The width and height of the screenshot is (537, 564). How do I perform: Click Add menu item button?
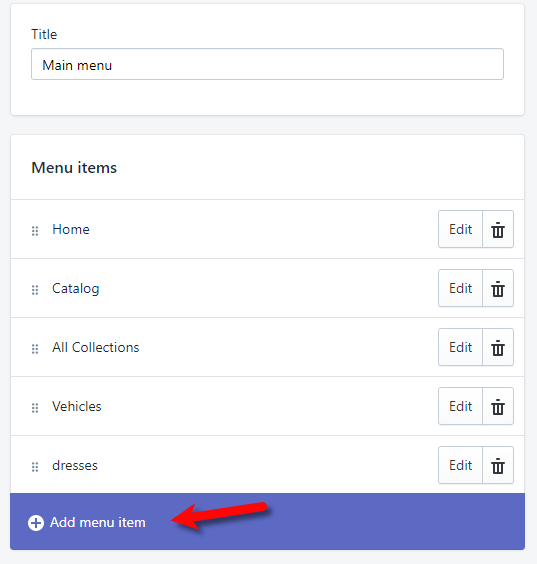[267, 522]
